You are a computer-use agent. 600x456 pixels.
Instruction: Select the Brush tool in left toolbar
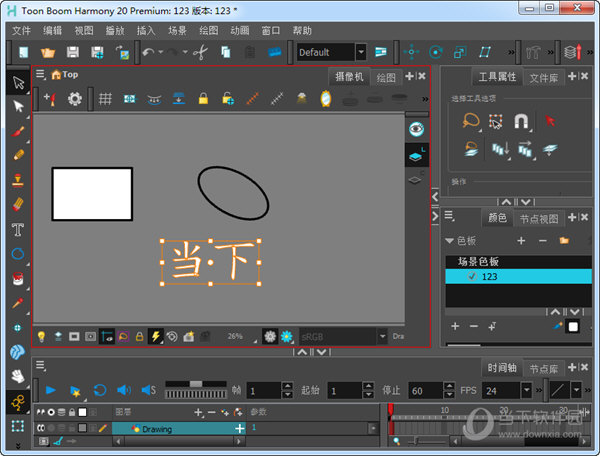(x=18, y=131)
